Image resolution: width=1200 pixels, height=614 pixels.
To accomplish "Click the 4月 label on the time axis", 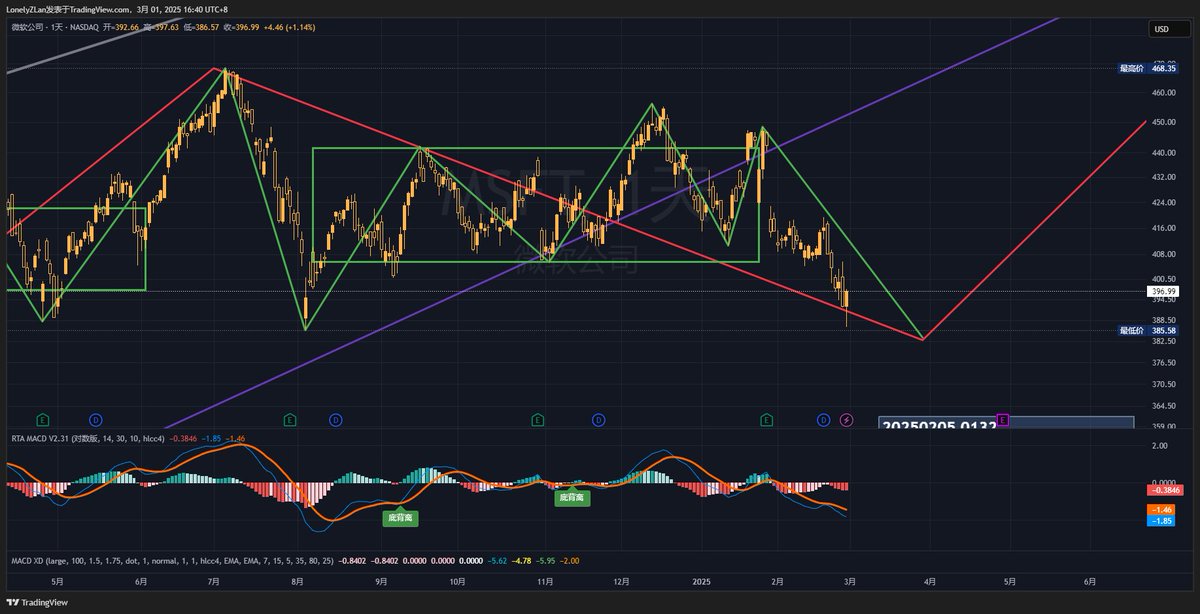I will (930, 581).
